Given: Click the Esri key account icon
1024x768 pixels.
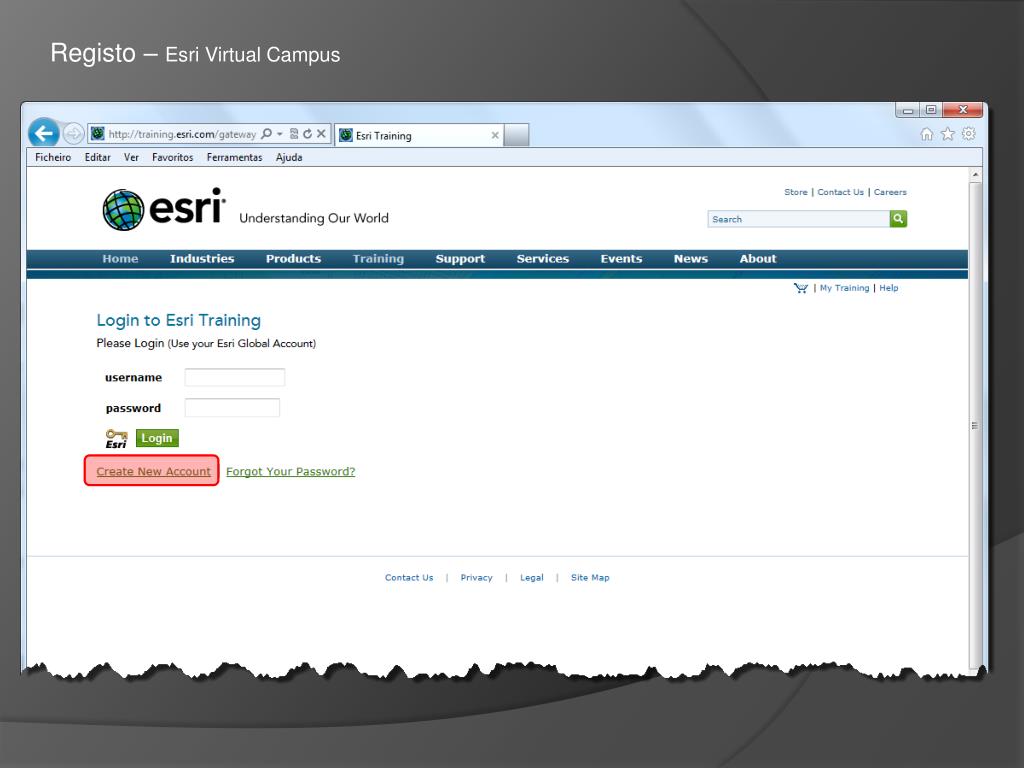Looking at the screenshot, I should click(116, 438).
